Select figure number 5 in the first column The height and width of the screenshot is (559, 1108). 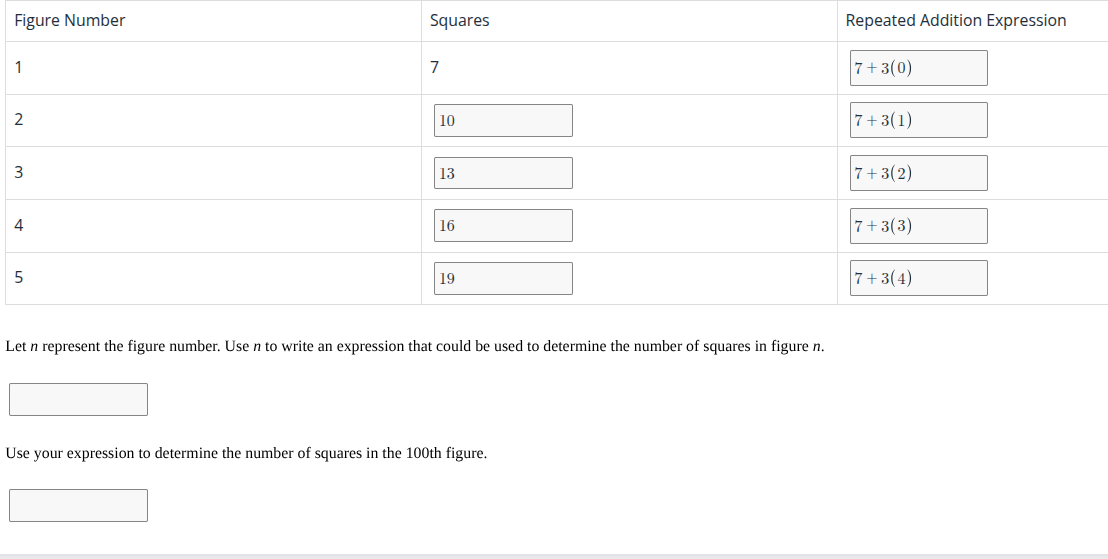(19, 277)
